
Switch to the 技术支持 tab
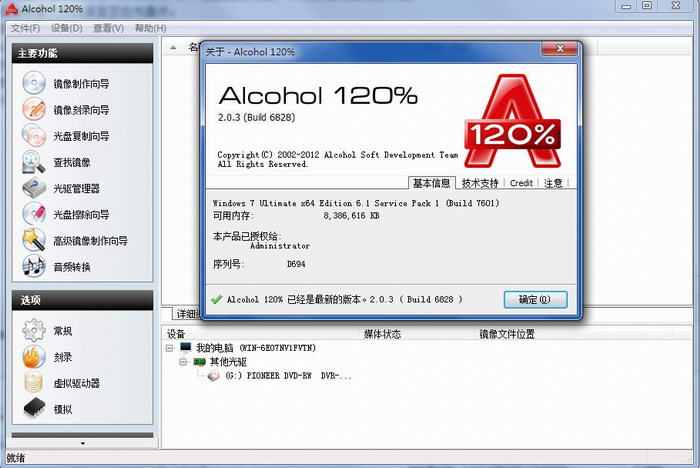tap(480, 183)
